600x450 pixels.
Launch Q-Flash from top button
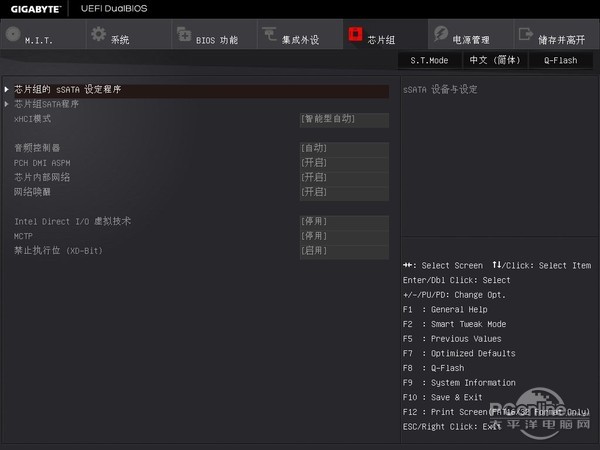561,60
